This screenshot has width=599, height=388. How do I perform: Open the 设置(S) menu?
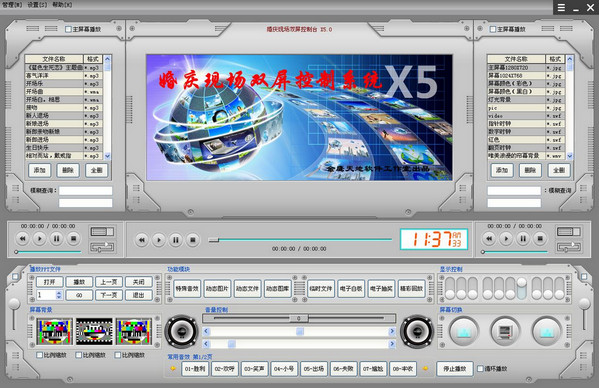click(37, 5)
